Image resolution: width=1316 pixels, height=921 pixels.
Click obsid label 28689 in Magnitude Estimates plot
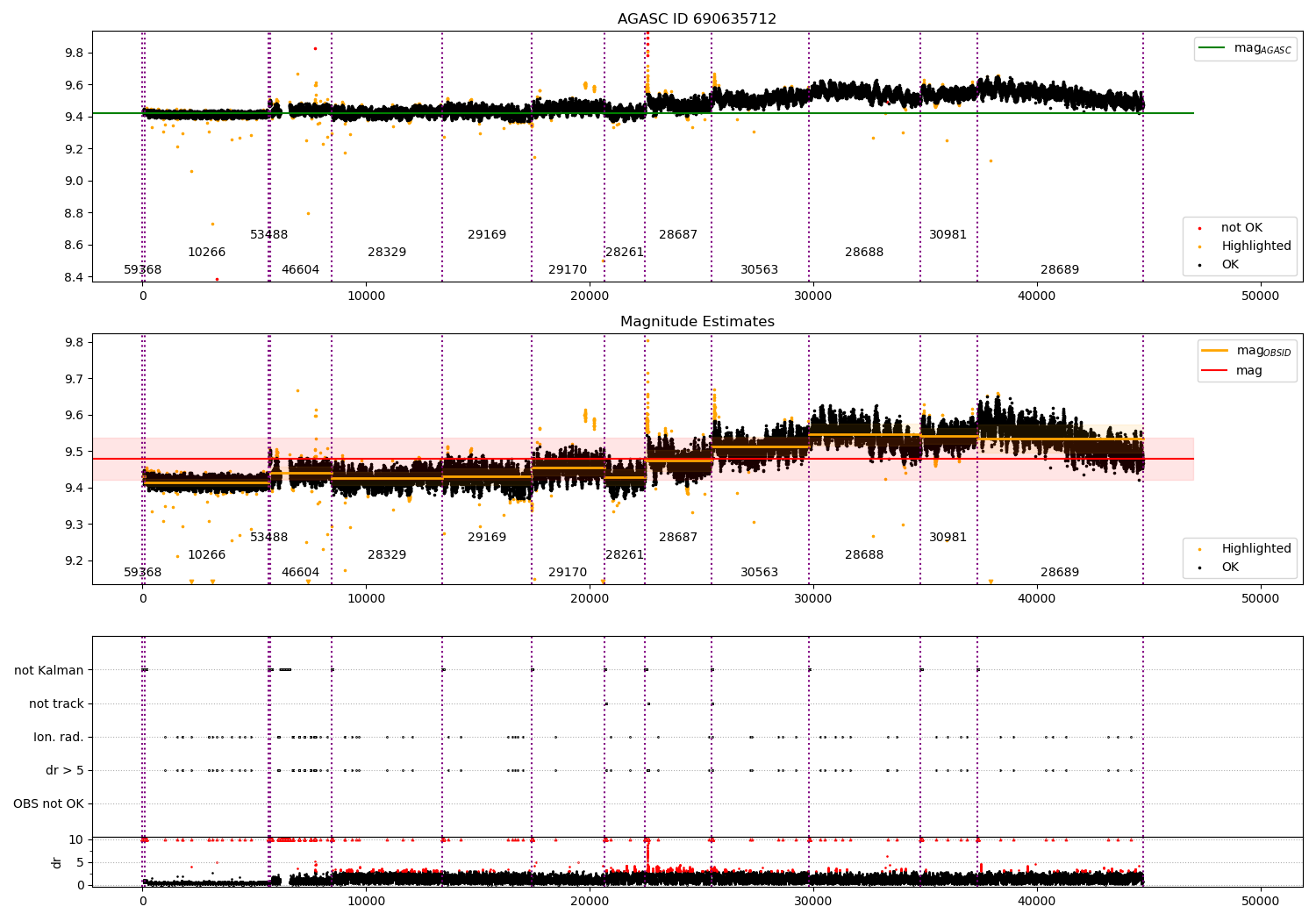[x=1060, y=573]
